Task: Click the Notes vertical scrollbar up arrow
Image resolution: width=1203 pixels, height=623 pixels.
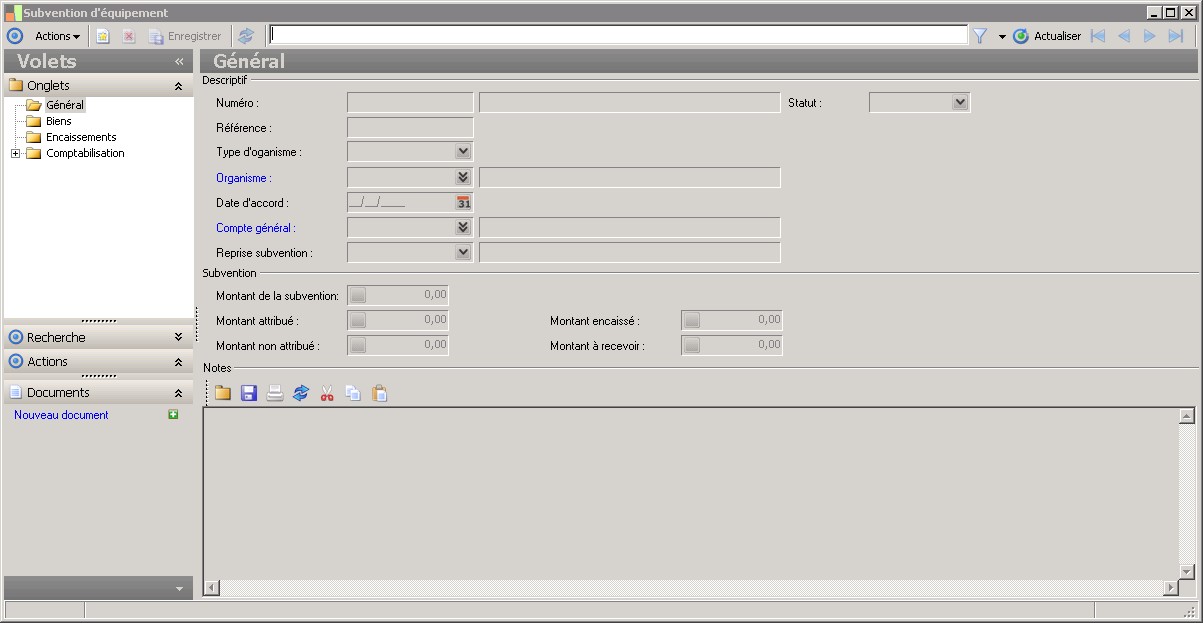Action: (x=1187, y=416)
